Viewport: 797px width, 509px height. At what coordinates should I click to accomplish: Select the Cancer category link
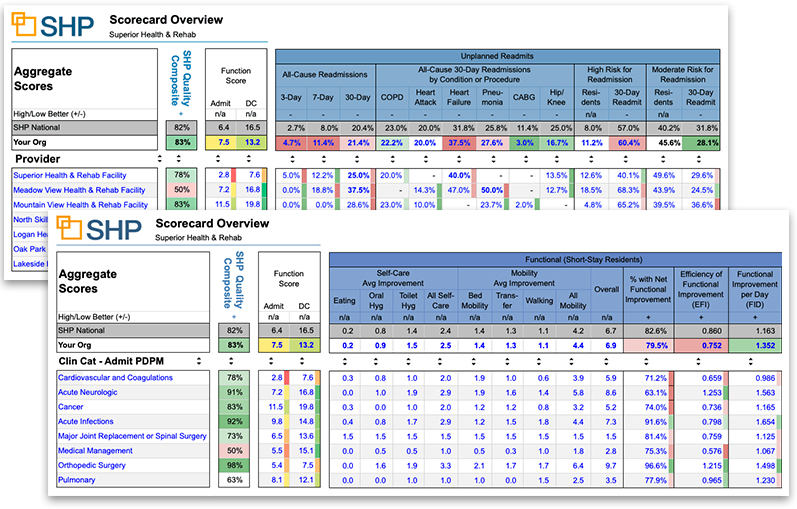pyautogui.click(x=71, y=407)
